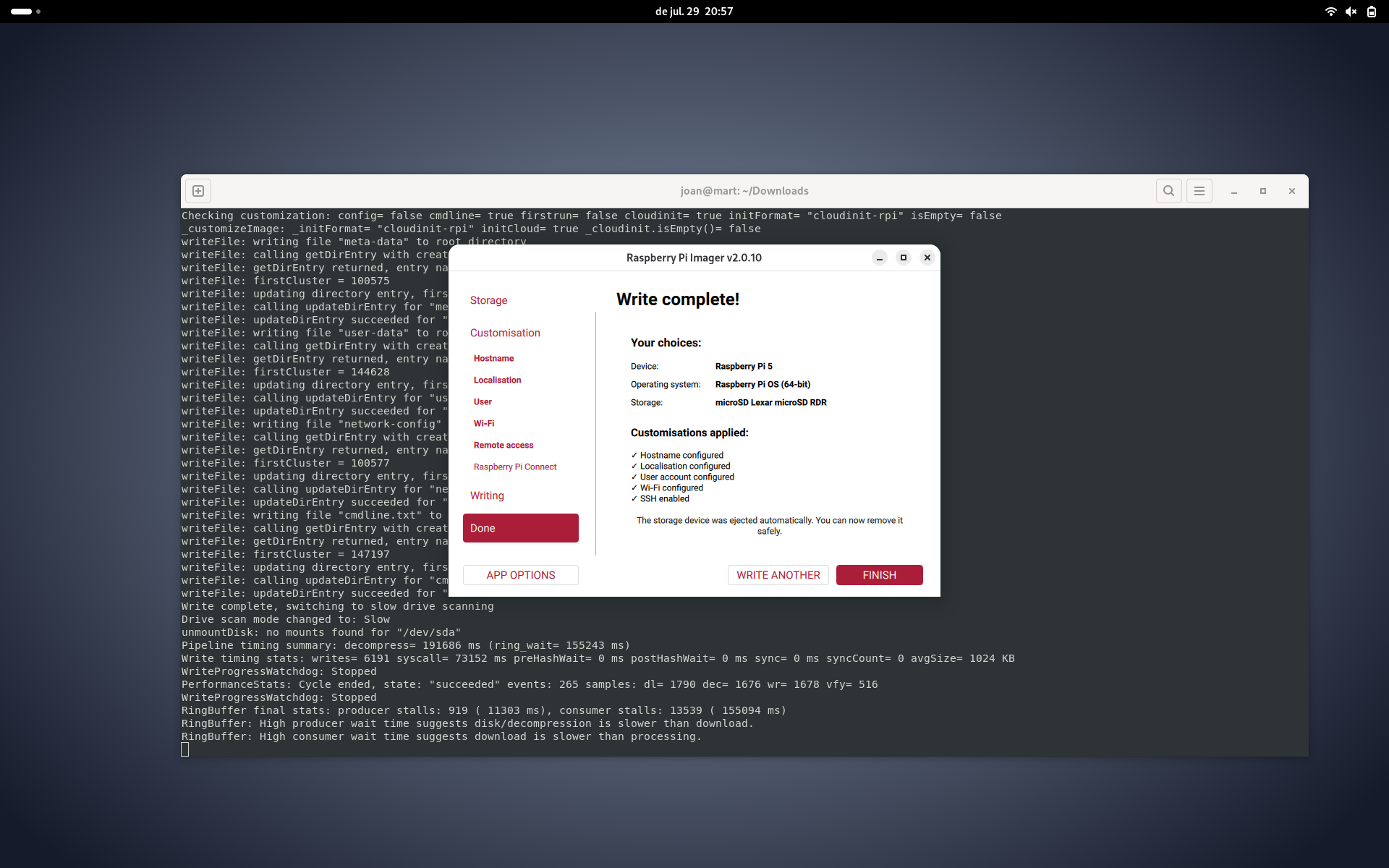Open Raspberry Pi Connect settings
Viewport: 1389px width, 868px height.
(x=515, y=467)
